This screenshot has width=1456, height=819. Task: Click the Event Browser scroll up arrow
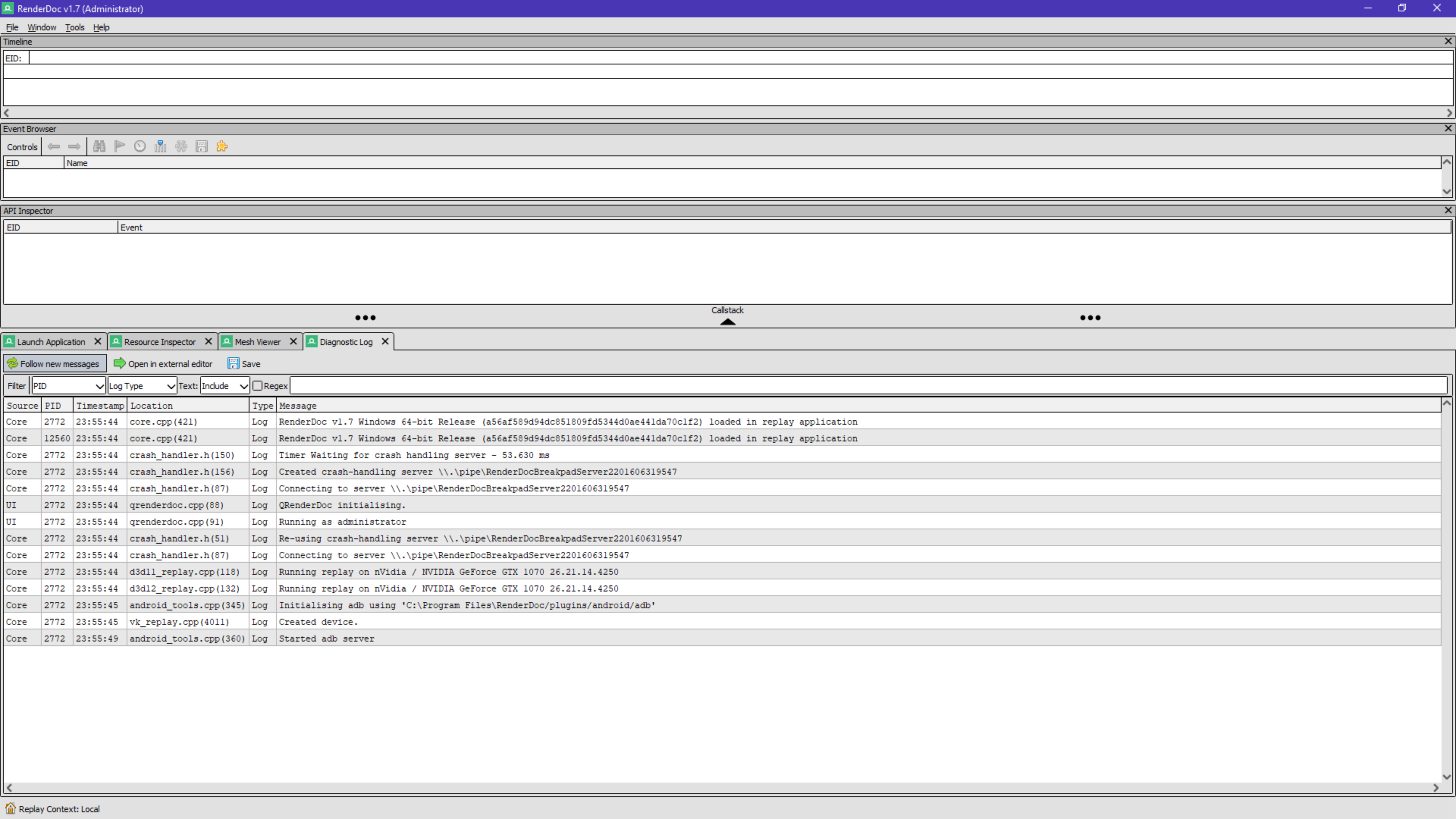point(1447,162)
